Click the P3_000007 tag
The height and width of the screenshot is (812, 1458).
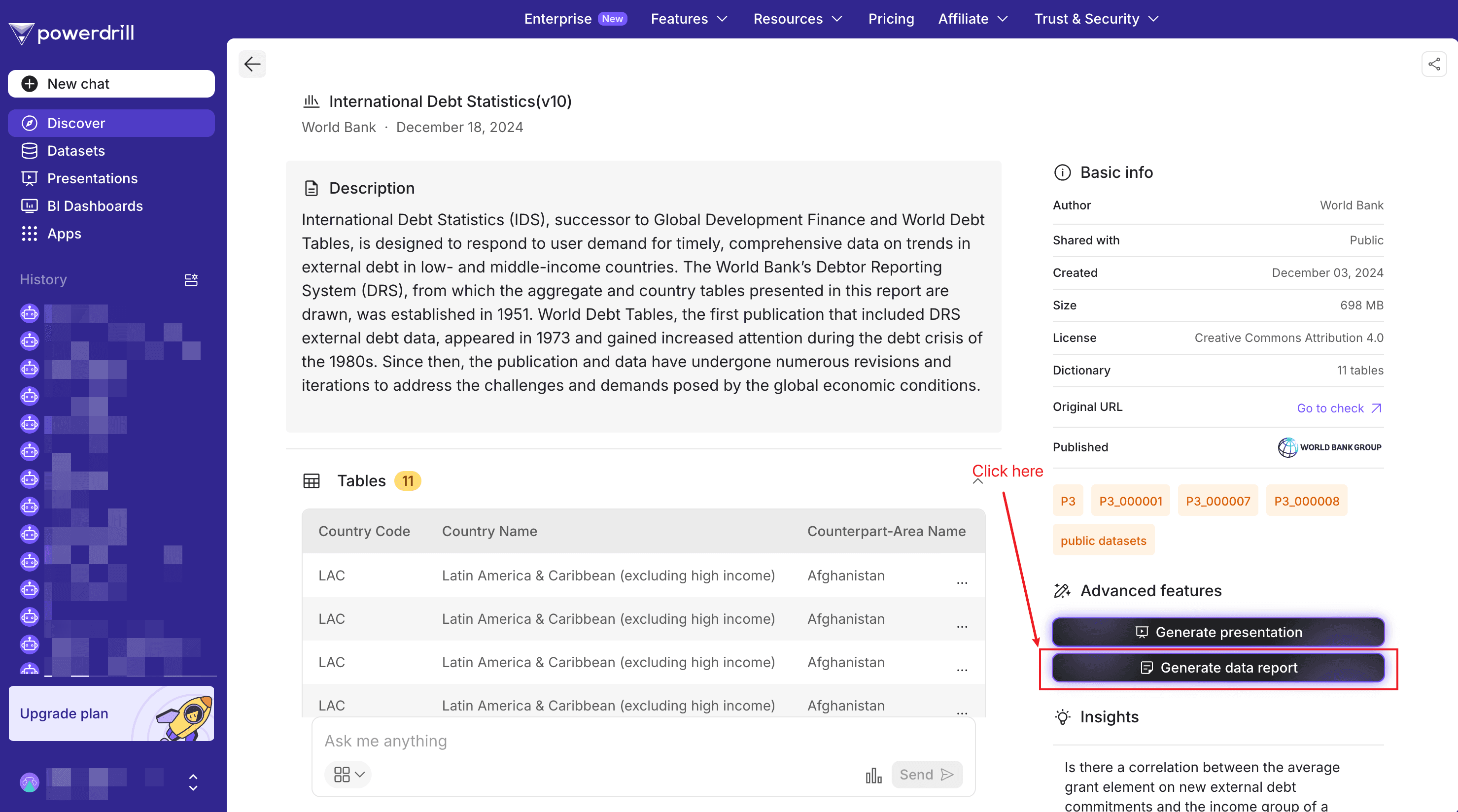click(x=1217, y=501)
